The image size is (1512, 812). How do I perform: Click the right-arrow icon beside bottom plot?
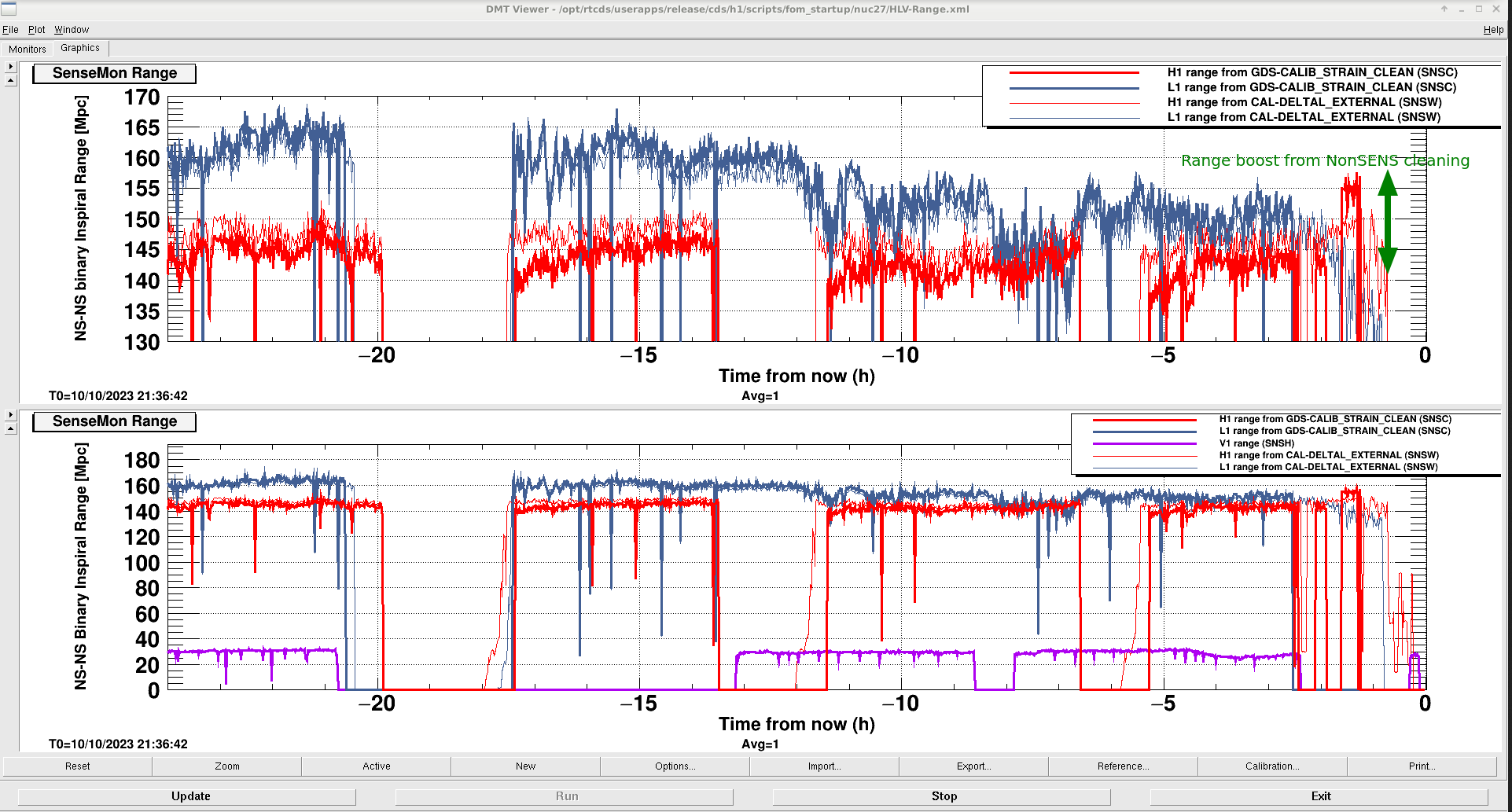[10, 415]
